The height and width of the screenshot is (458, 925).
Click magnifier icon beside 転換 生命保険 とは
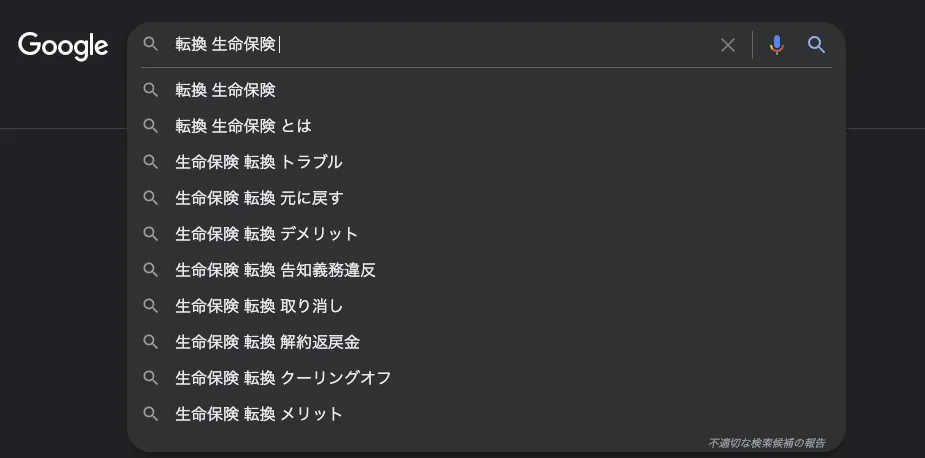(151, 126)
